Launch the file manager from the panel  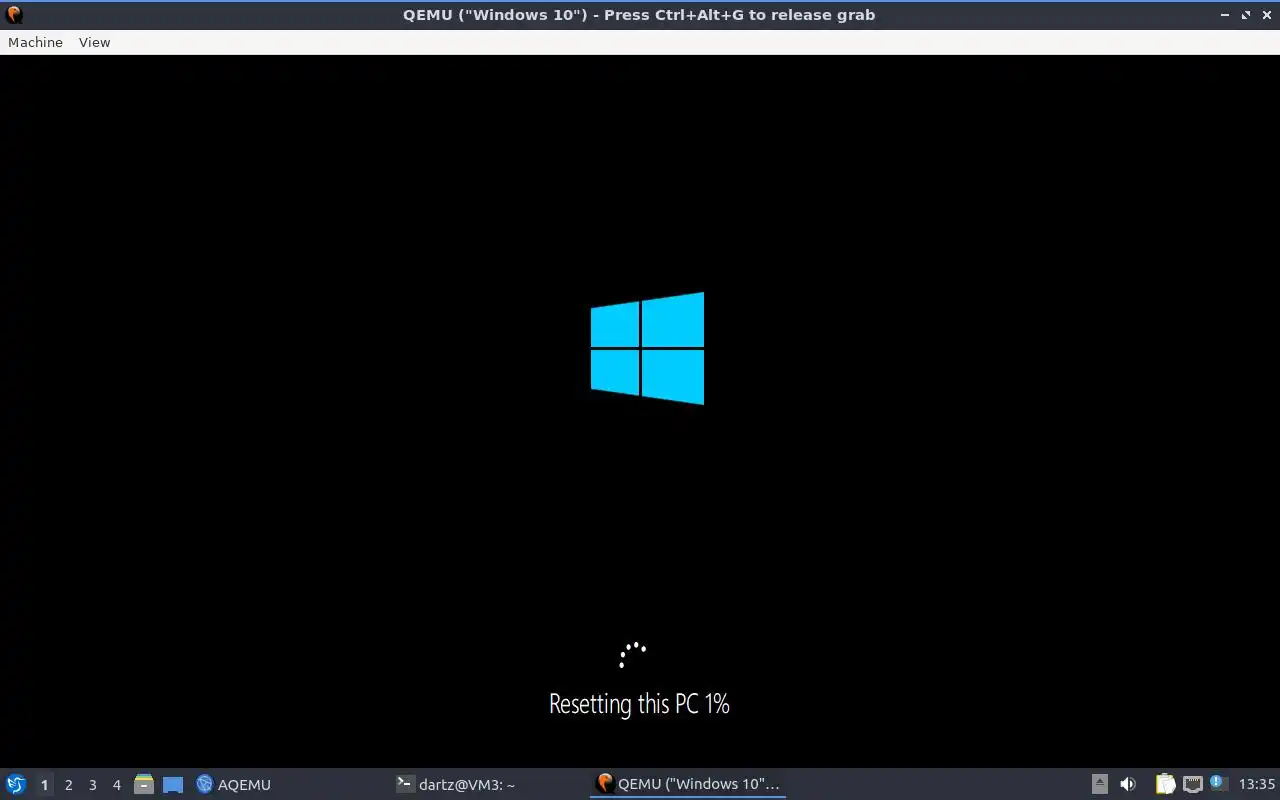(x=144, y=784)
